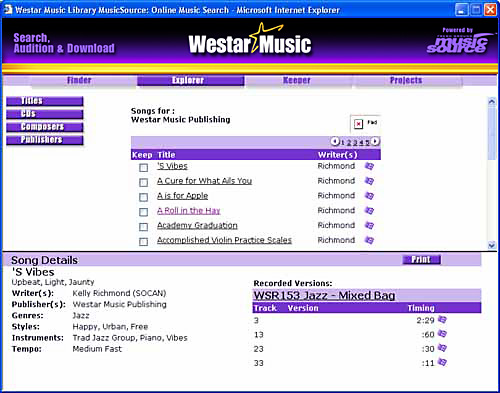Screen dimensions: 500x393
Task: Go to results page 3
Action: (x=355, y=143)
